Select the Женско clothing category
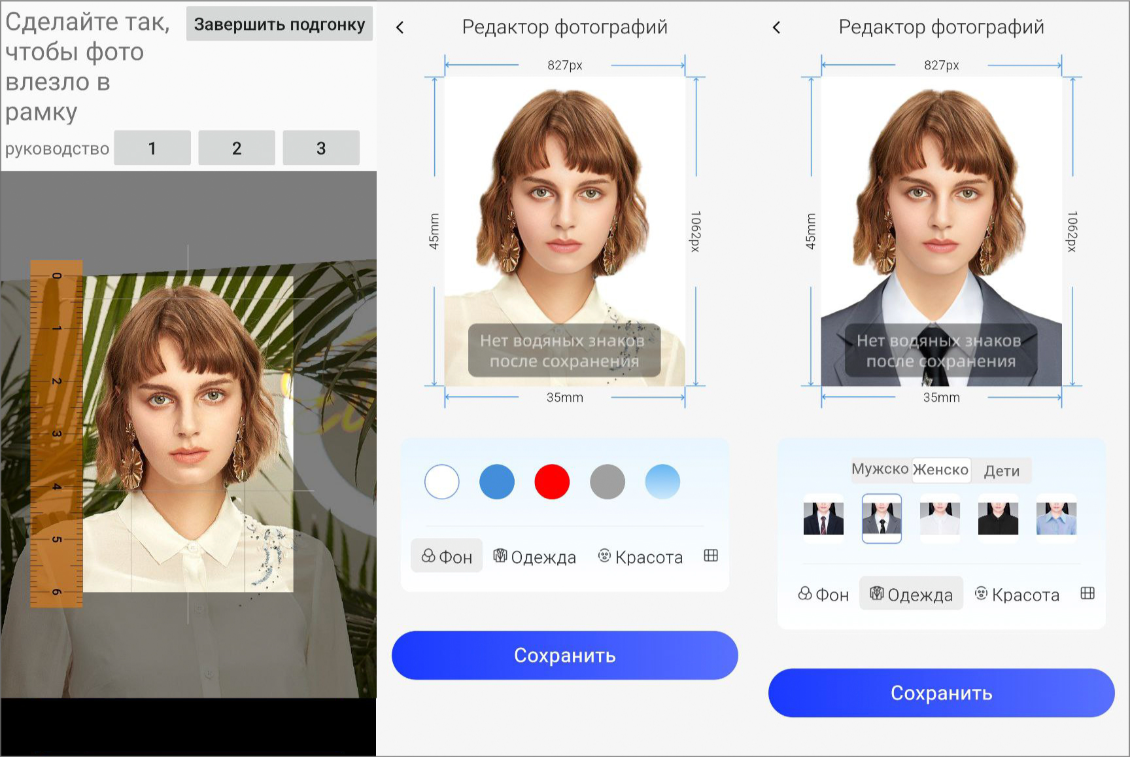Screen dimensions: 1130x757 (x=941, y=470)
